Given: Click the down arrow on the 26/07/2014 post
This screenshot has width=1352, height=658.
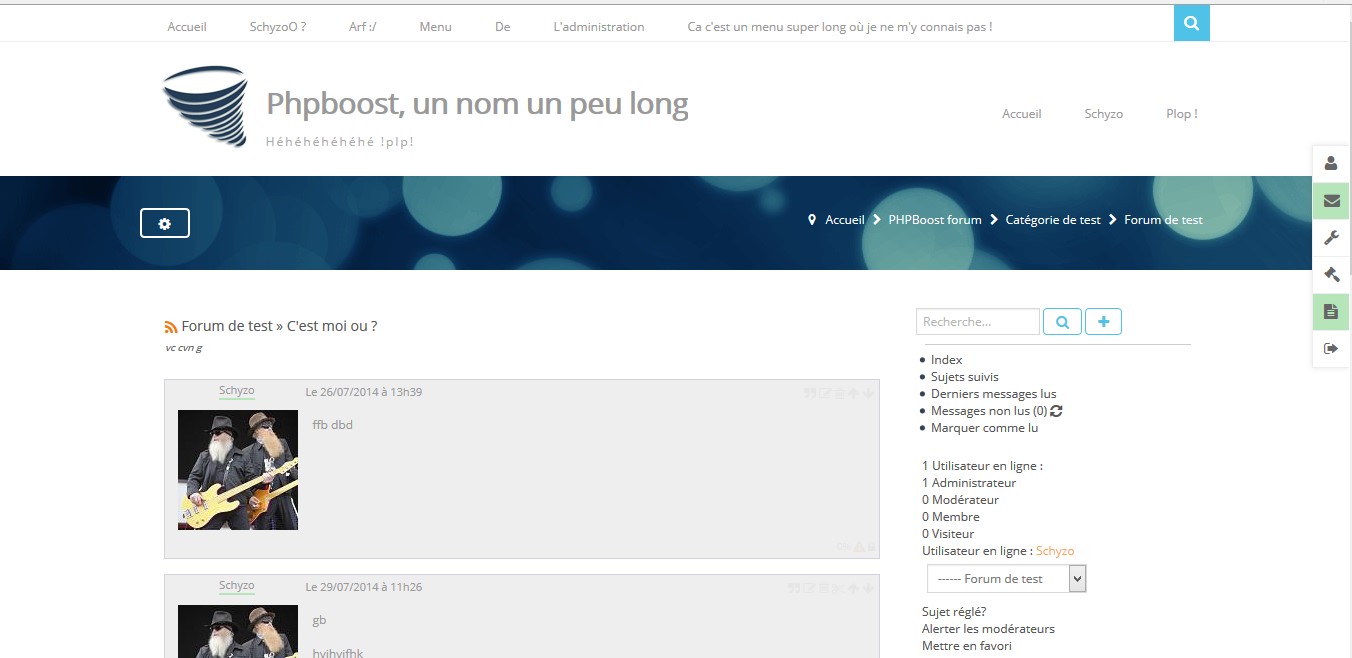Looking at the screenshot, I should (868, 393).
